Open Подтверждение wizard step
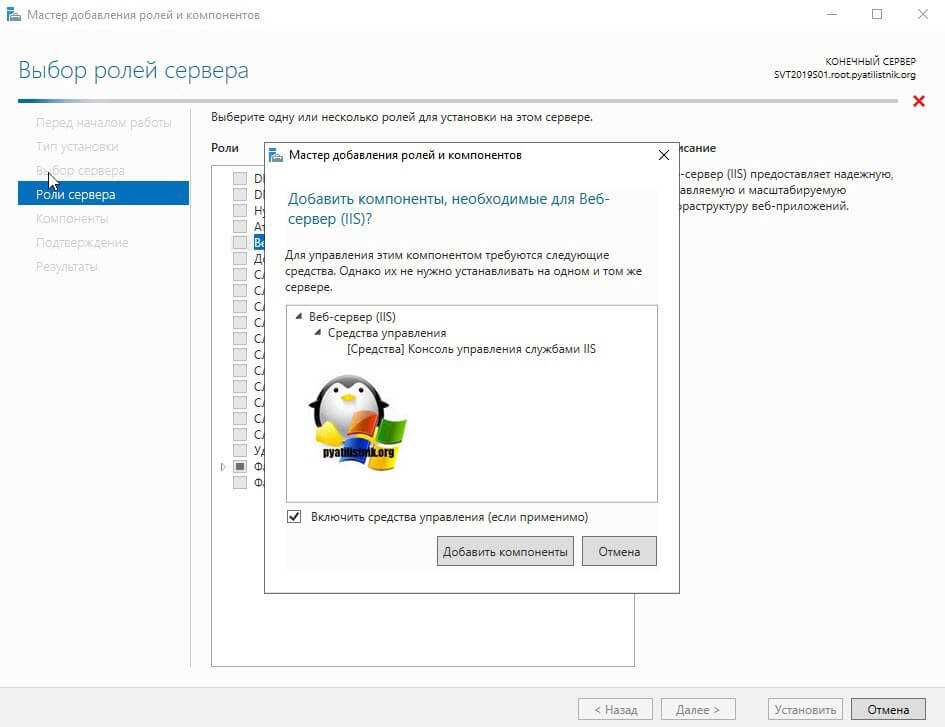 [82, 242]
